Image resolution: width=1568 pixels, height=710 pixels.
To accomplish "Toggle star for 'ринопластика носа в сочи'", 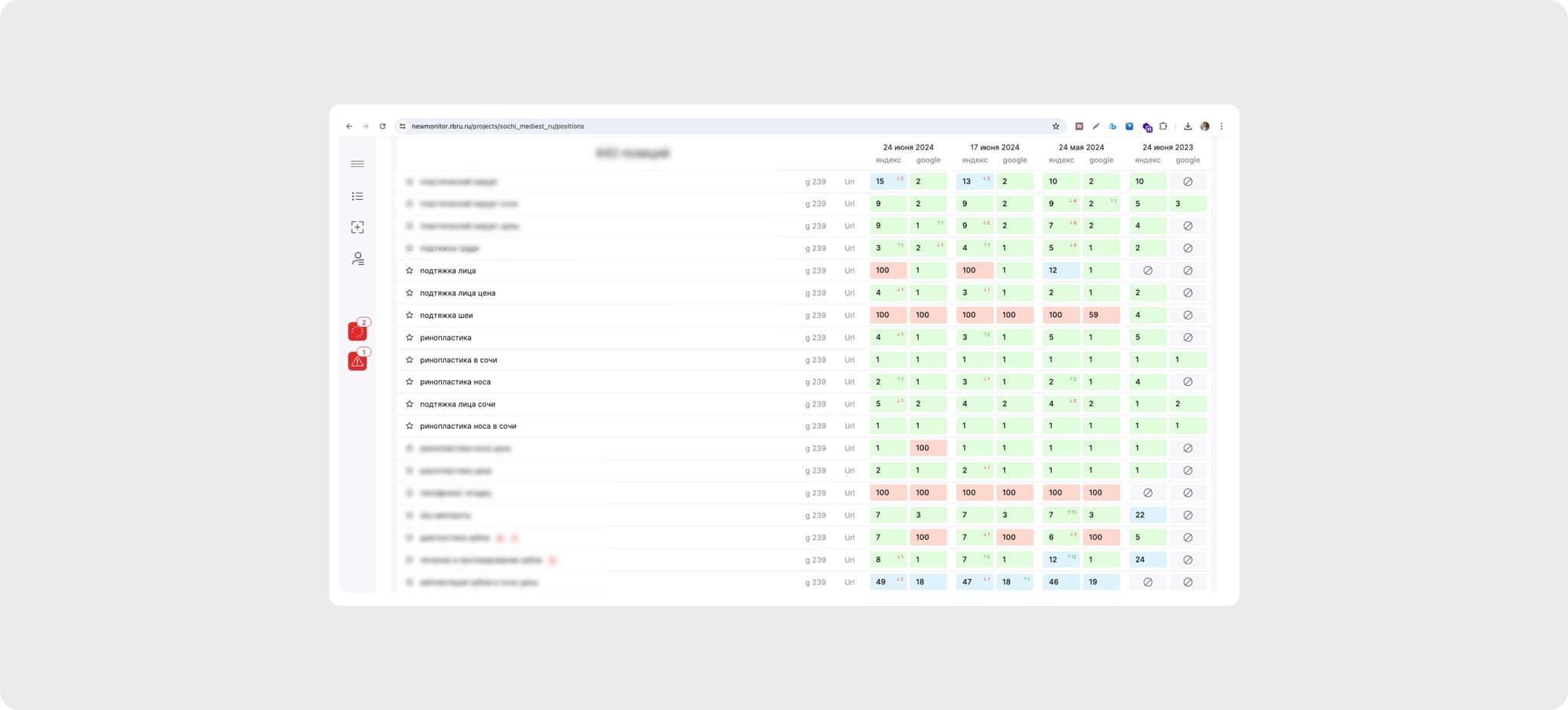I will coord(410,426).
